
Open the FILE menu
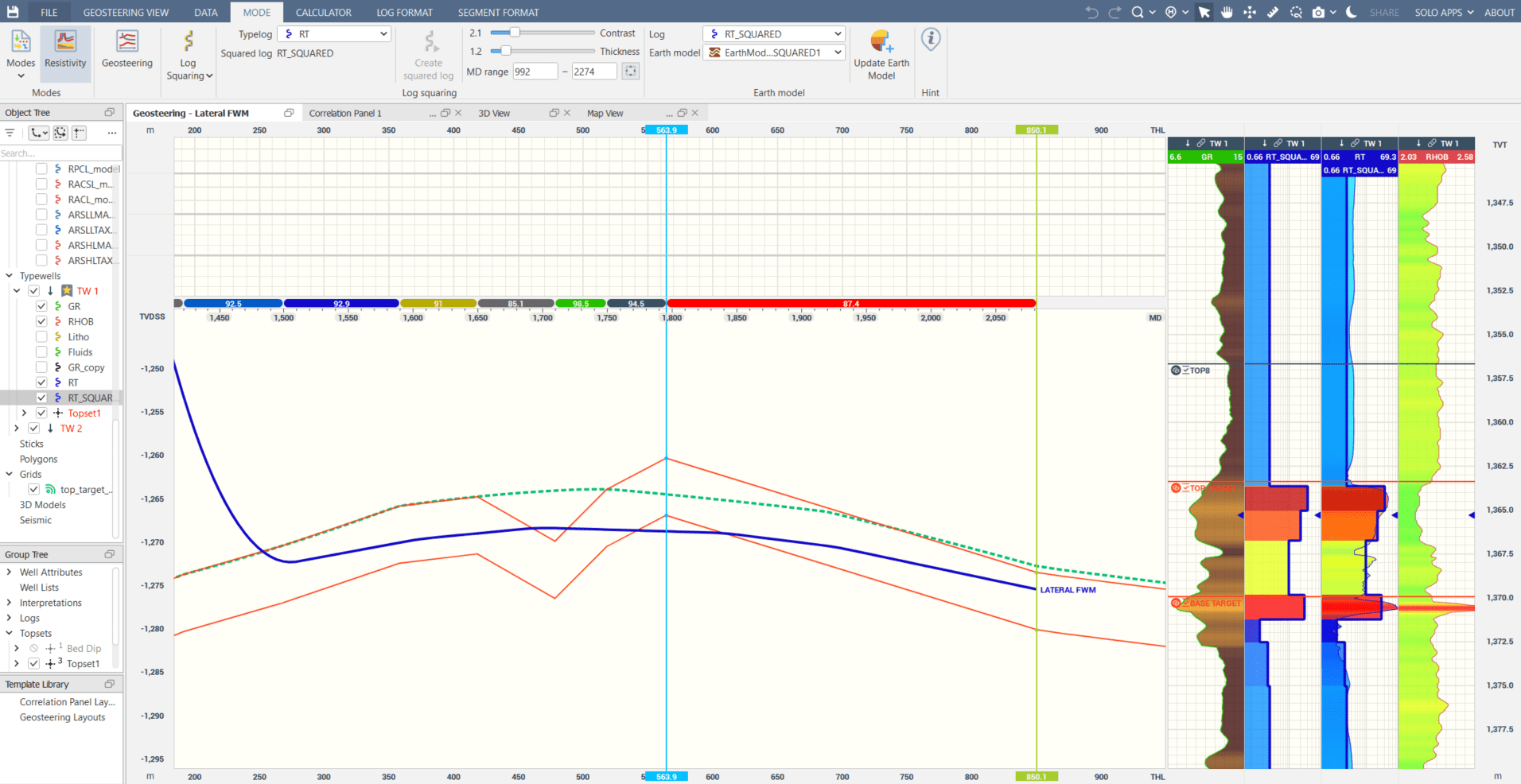coord(49,12)
